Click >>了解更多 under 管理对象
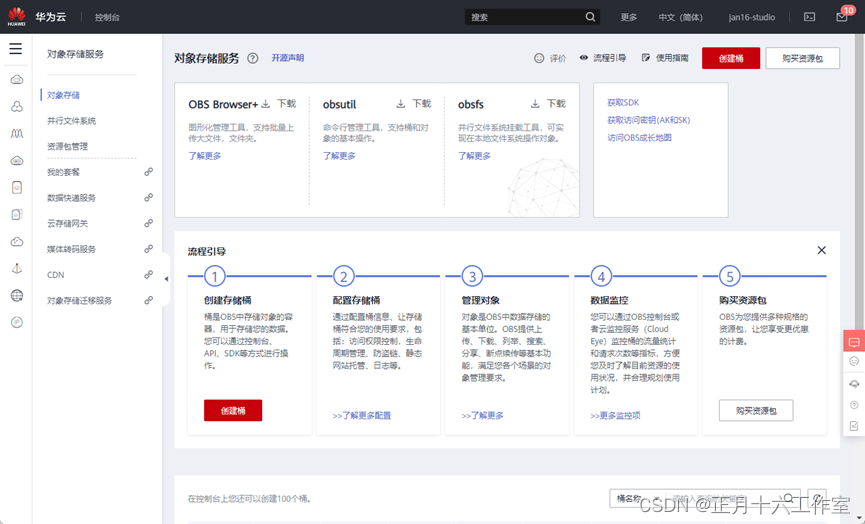This screenshot has height=524, width=865. coord(483,416)
